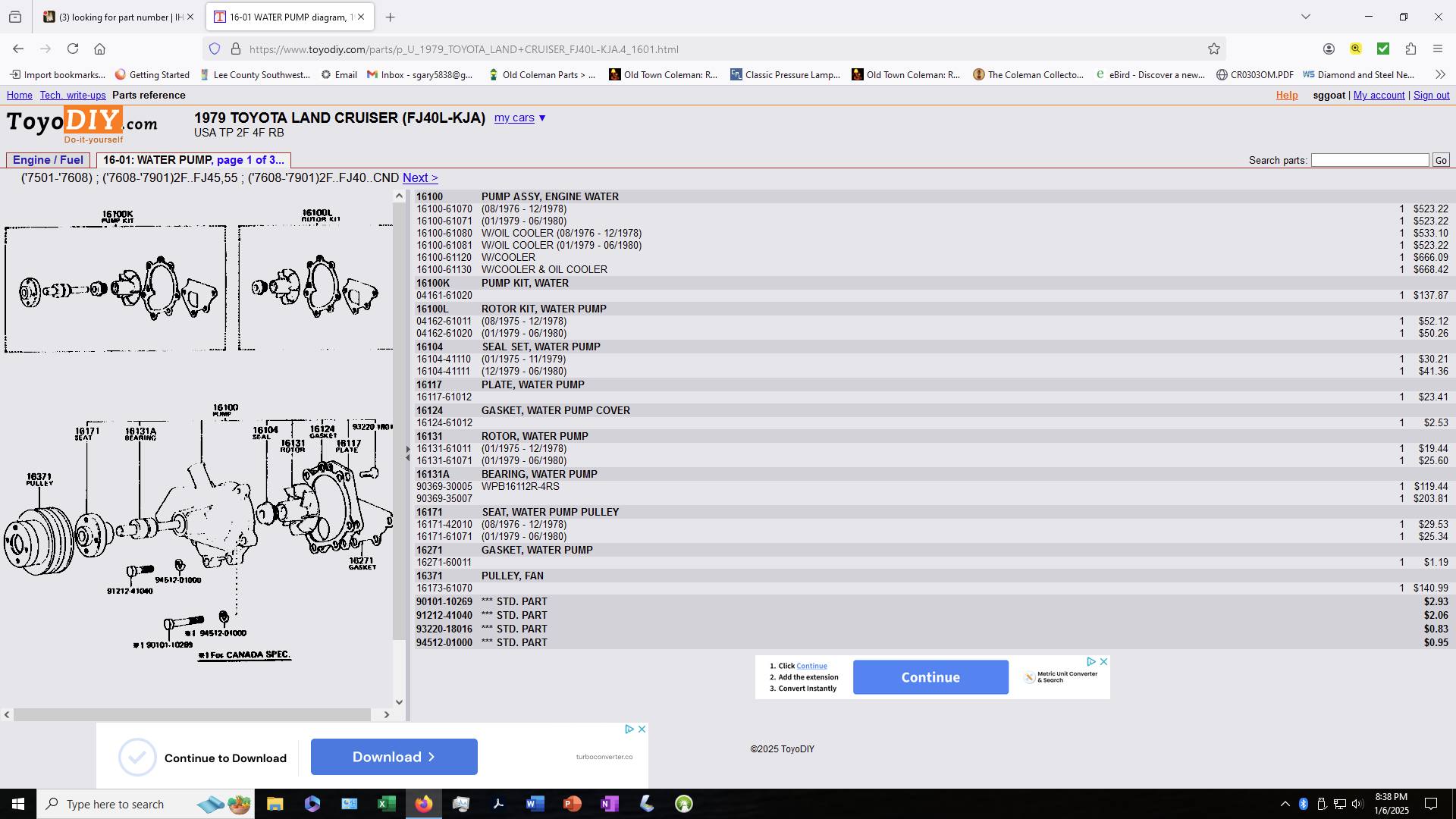The height and width of the screenshot is (819, 1456).
Task: Open Classic Pressure Lamp bookmark
Action: tap(785, 74)
